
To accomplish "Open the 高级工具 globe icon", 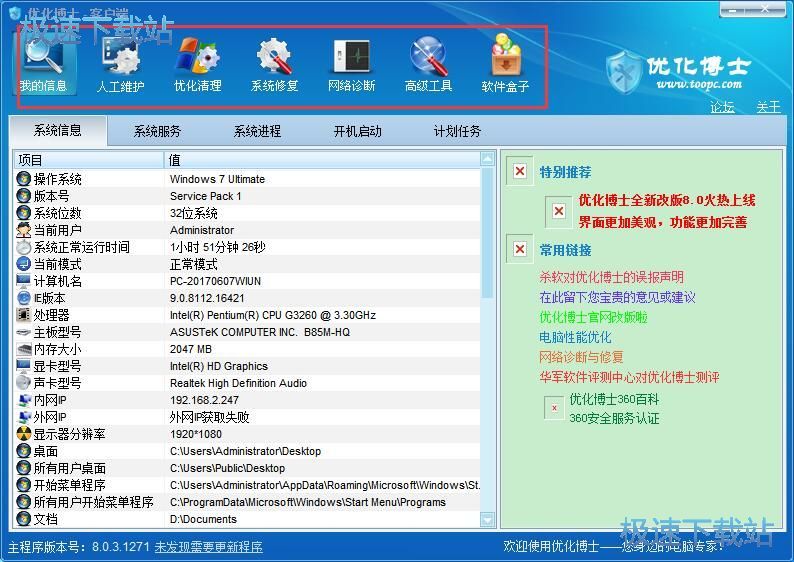I will tap(428, 56).
